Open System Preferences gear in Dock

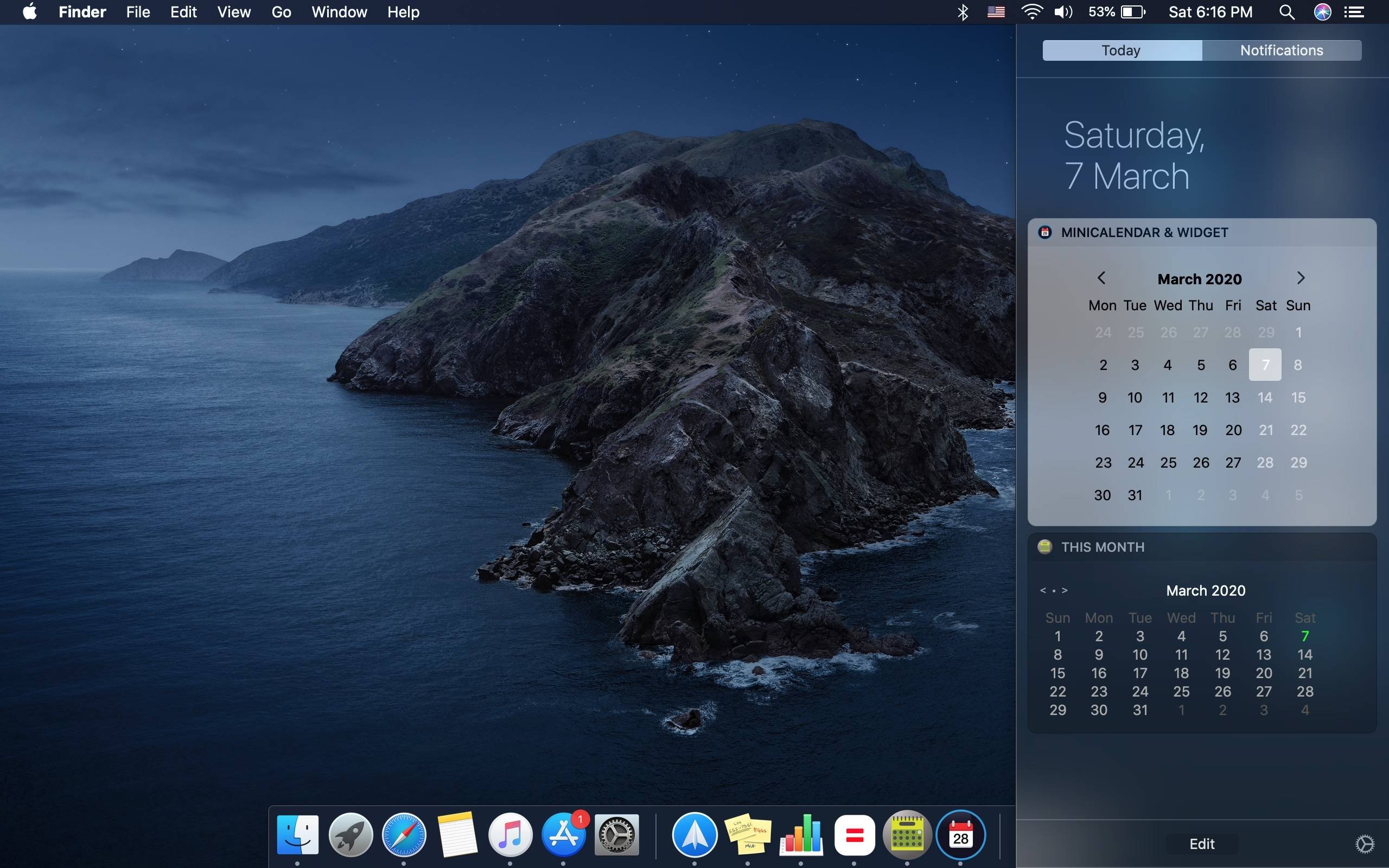pos(616,834)
